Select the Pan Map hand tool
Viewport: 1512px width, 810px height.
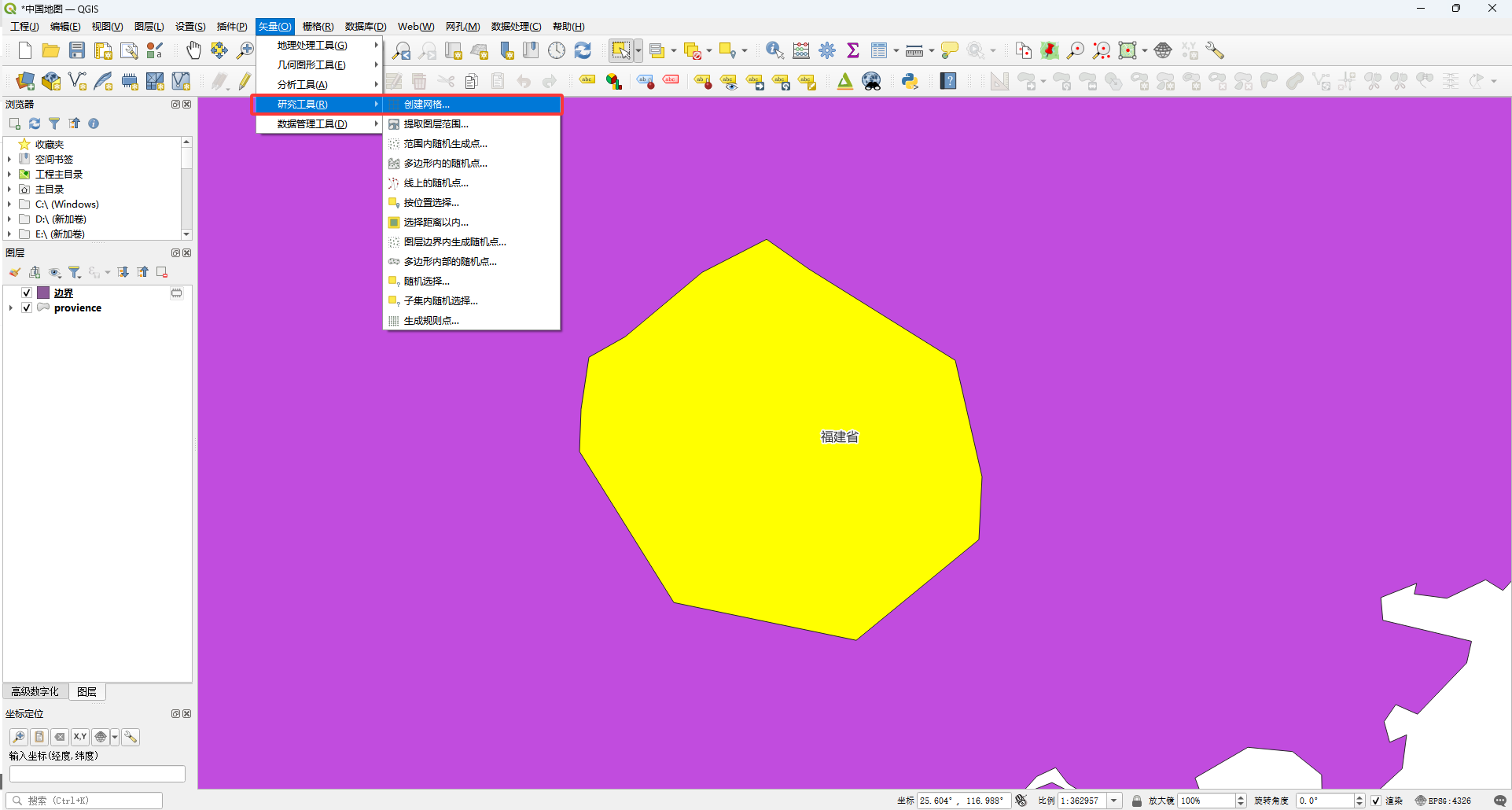193,51
